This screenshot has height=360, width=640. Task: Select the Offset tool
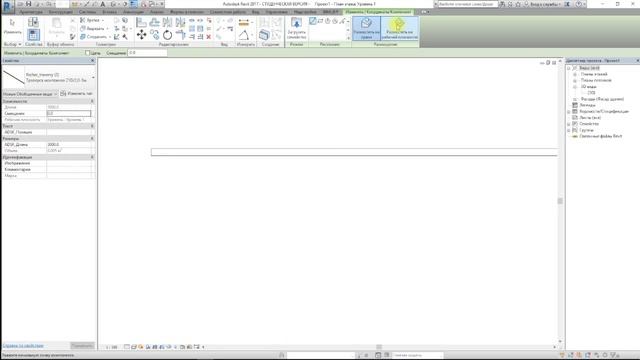(154, 22)
